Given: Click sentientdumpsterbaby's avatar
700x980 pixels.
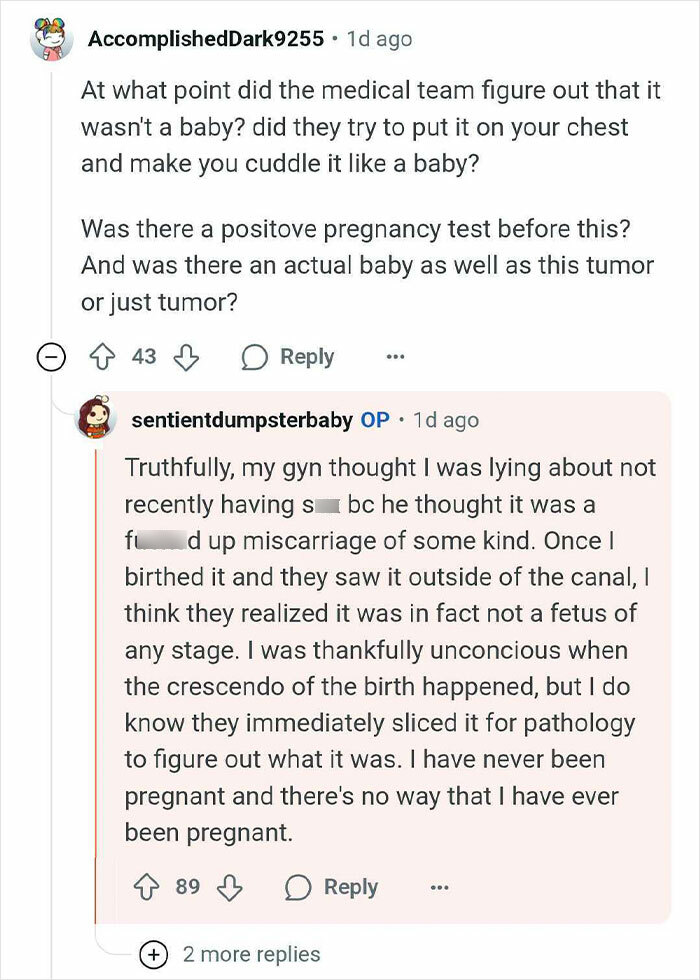Looking at the screenshot, I should [x=95, y=419].
